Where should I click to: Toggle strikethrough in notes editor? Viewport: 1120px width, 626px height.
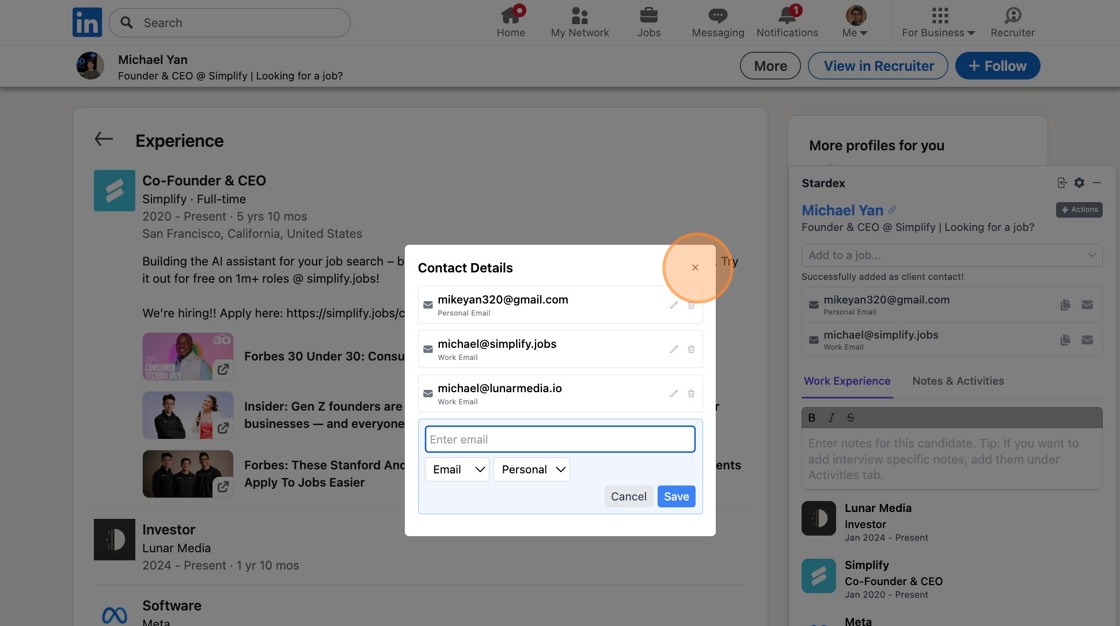pyautogui.click(x=850, y=417)
